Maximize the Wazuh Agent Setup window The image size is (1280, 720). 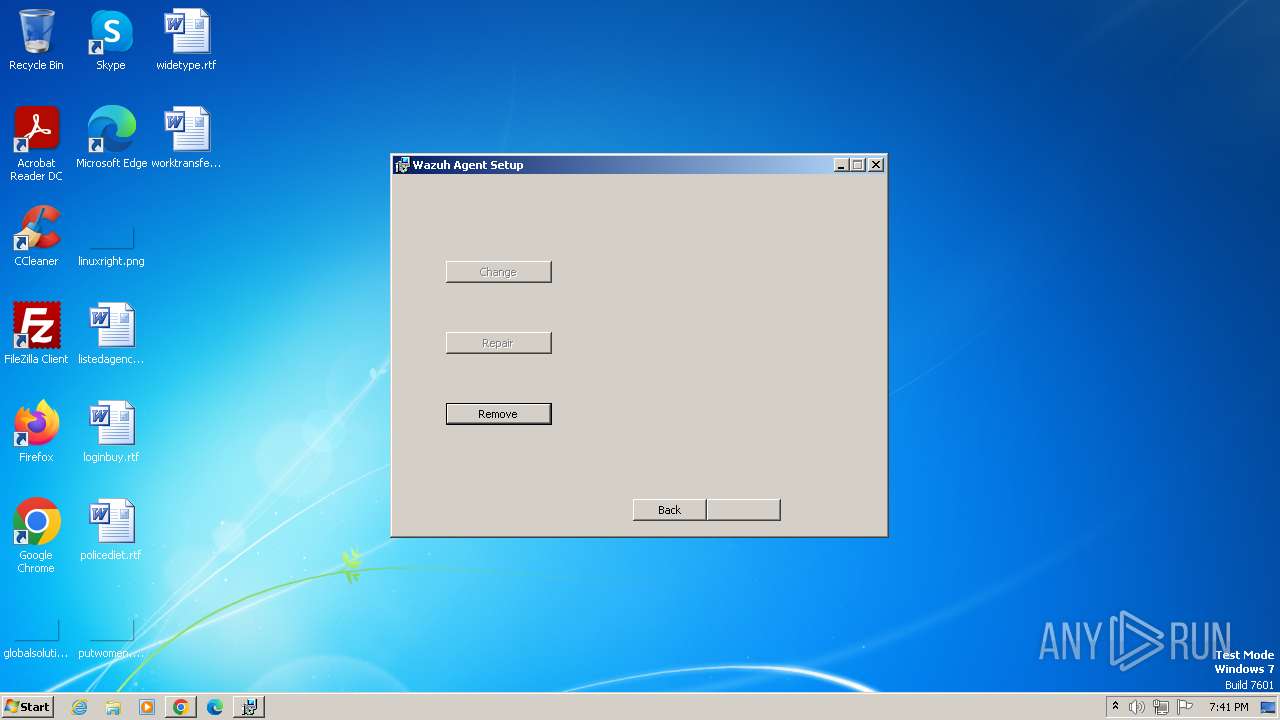point(858,165)
